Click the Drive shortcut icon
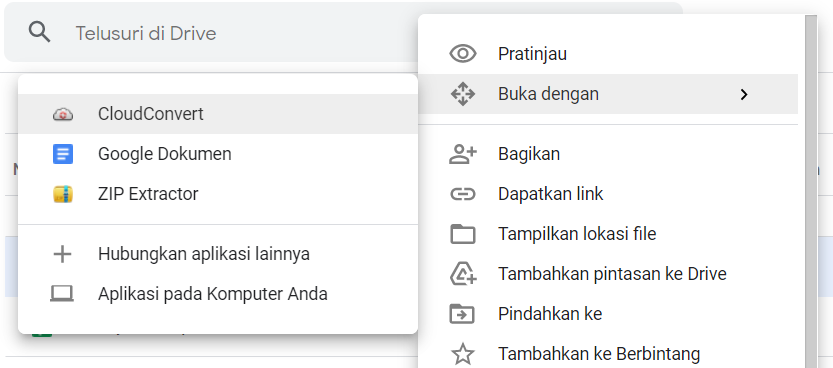Screen dimensions: 833x368 point(463,274)
